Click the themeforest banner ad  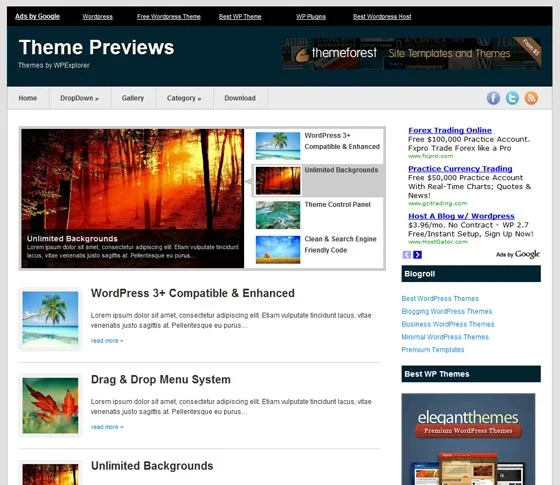(x=411, y=53)
